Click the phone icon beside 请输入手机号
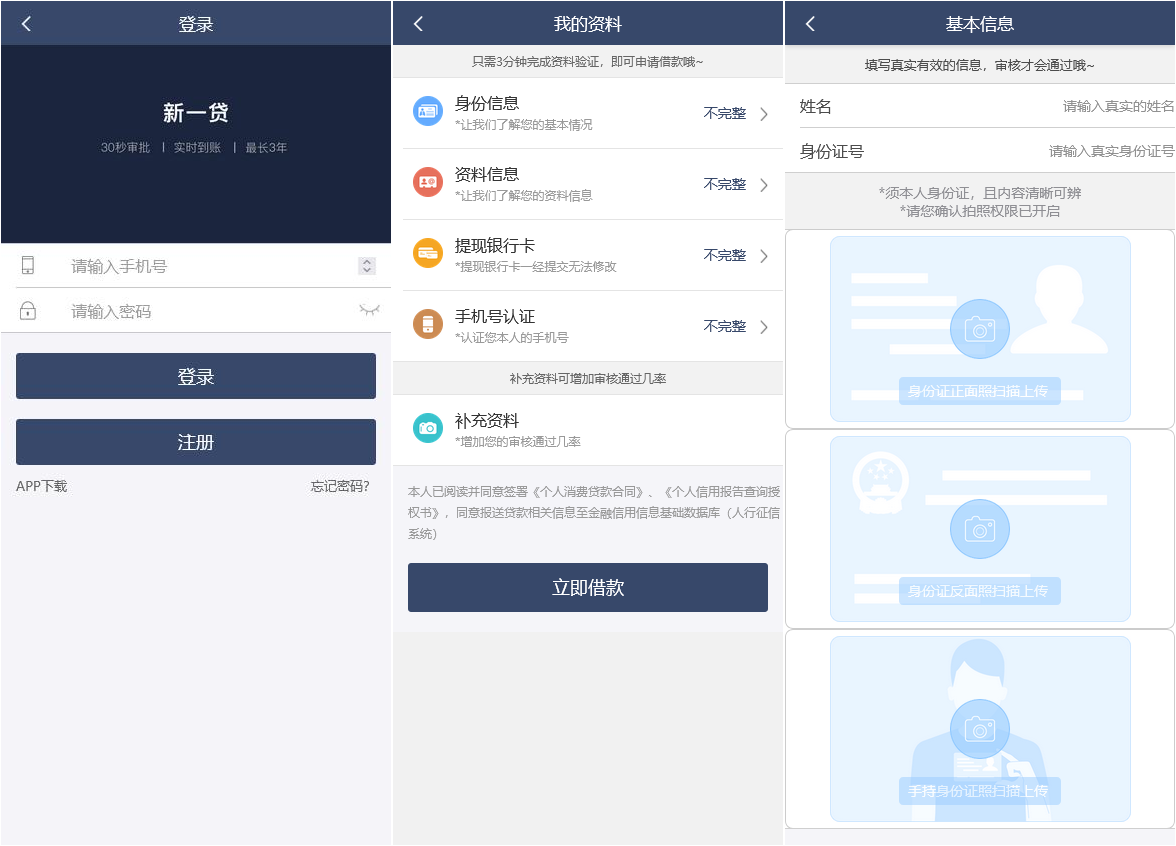1176x846 pixels. (x=28, y=266)
